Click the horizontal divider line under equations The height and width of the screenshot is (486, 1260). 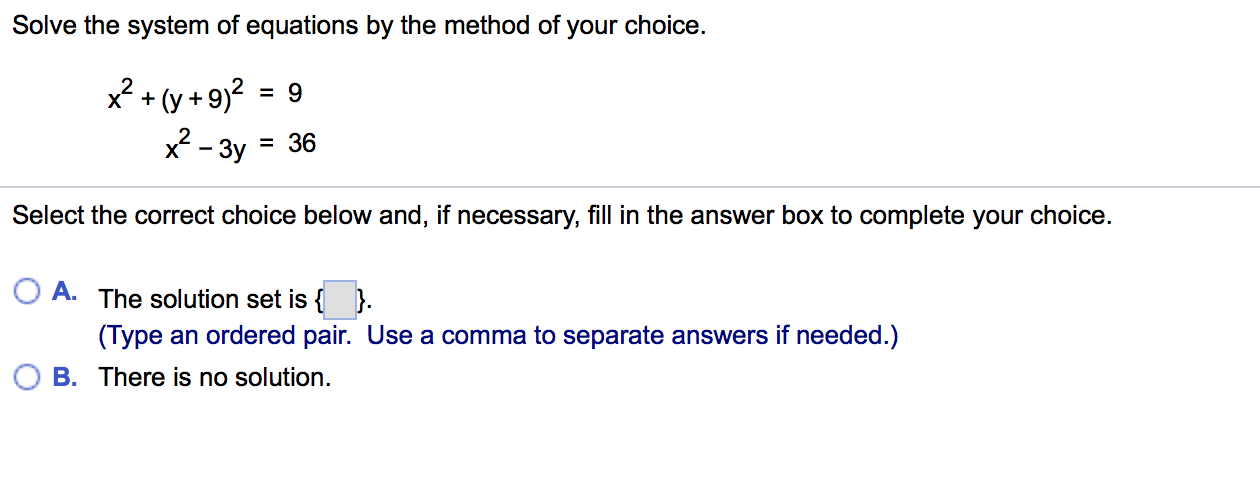click(x=630, y=187)
